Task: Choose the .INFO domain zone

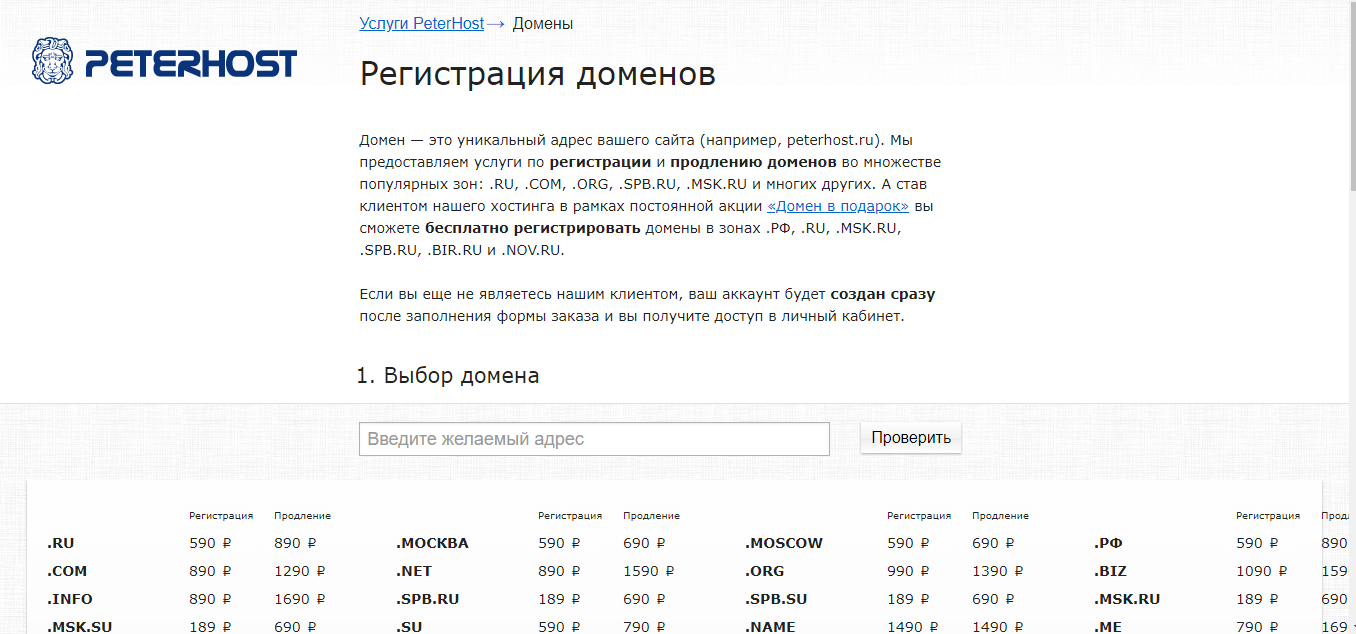Action: (70, 599)
